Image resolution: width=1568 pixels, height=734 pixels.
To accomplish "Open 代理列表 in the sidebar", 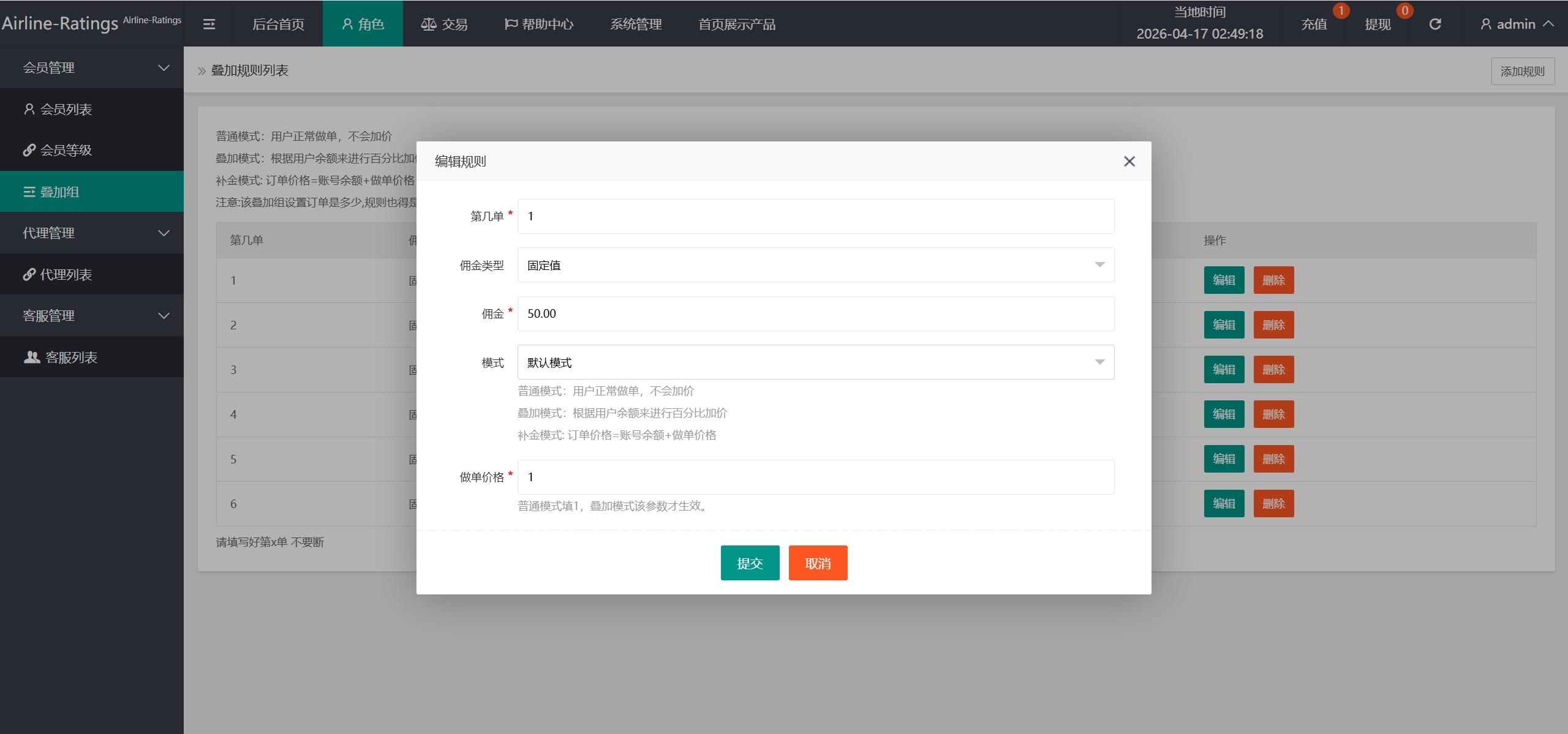I will (x=66, y=274).
